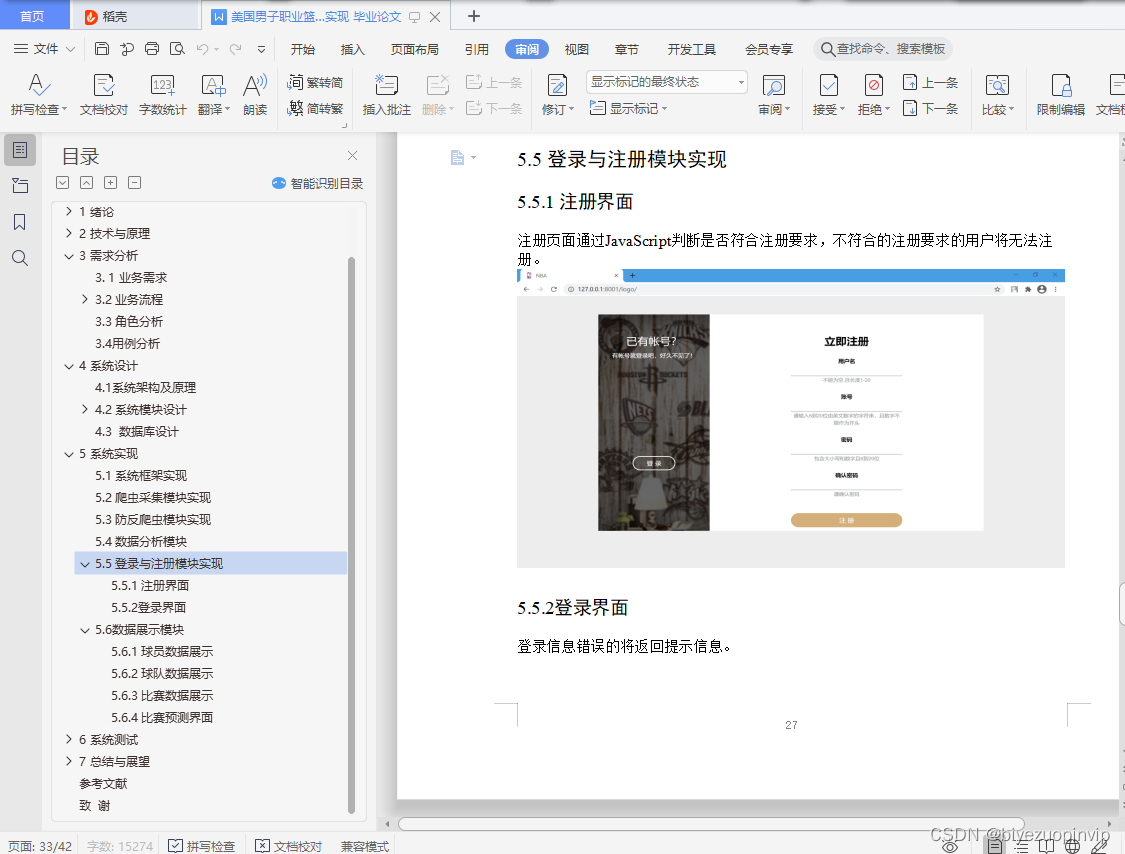Image resolution: width=1125 pixels, height=854 pixels.
Task: Save the document with the save icon
Action: (x=102, y=49)
